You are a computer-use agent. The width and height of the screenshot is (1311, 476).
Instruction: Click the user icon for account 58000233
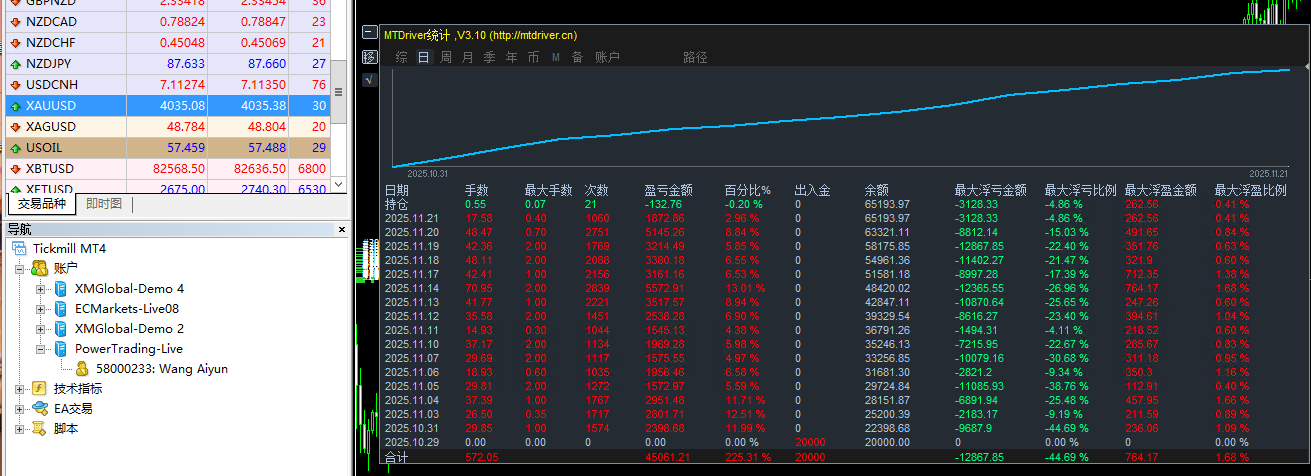[x=82, y=368]
